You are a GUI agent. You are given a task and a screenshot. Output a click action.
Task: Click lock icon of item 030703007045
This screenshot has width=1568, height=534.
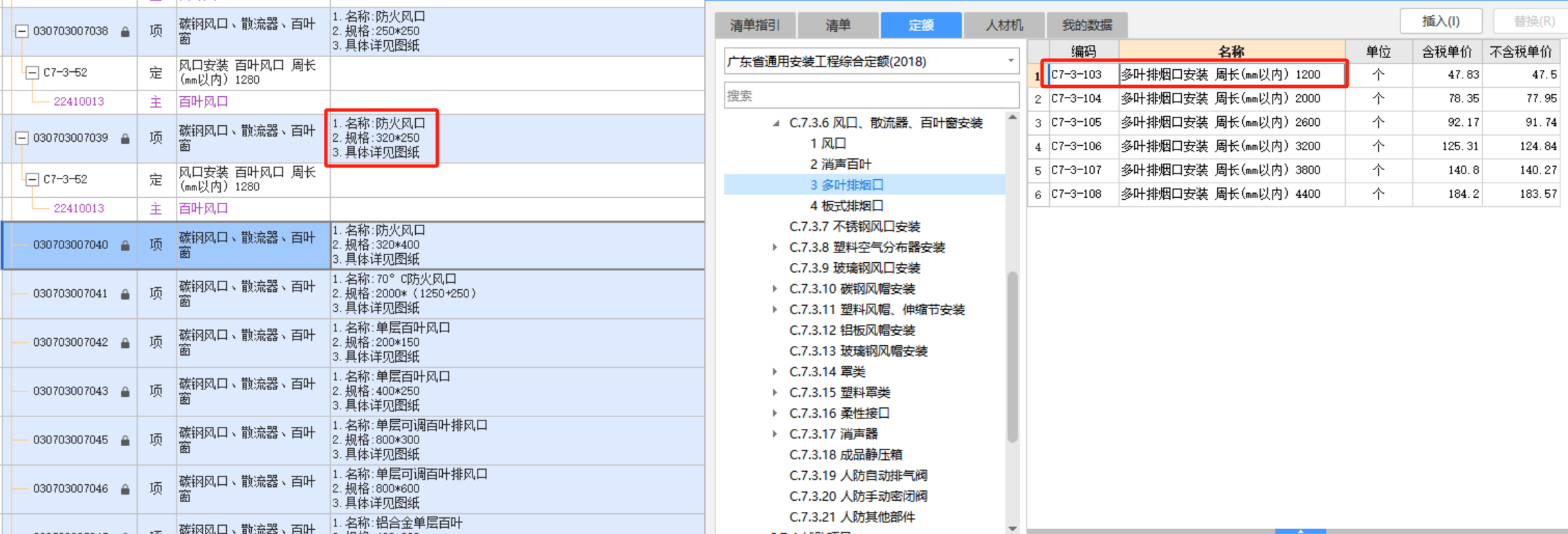[x=125, y=440]
